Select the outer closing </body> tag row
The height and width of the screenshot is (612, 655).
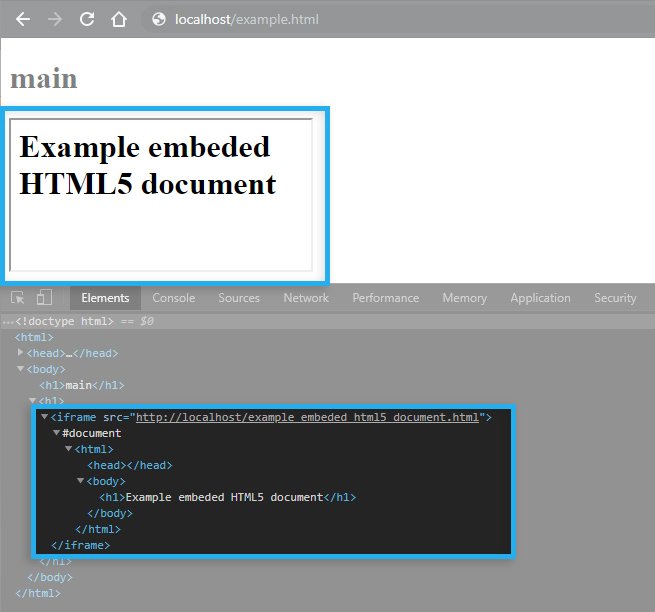click(x=50, y=577)
